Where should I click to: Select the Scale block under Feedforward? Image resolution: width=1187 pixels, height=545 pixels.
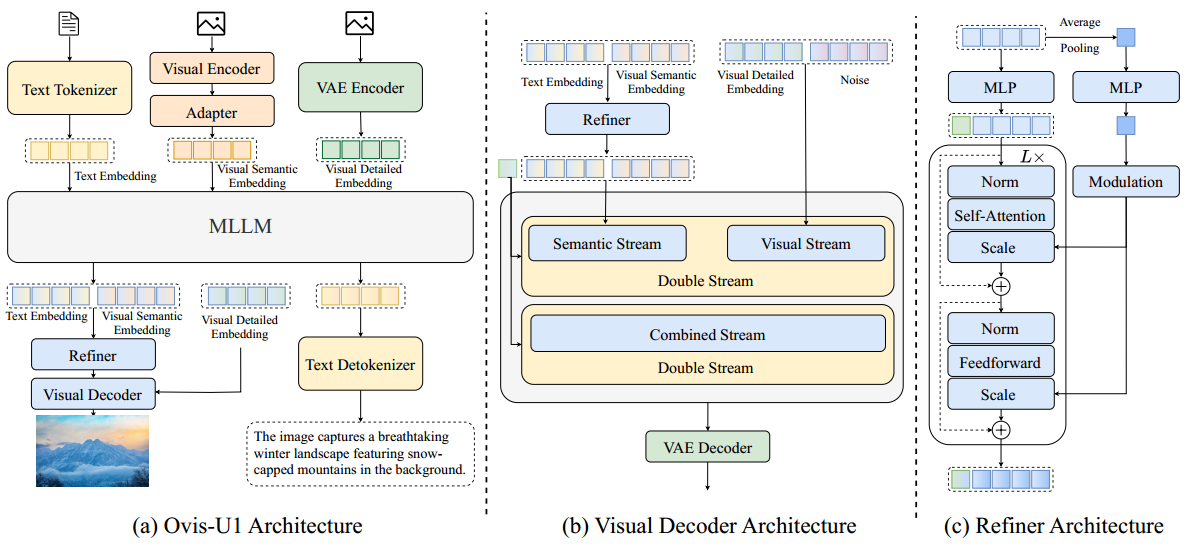click(x=1001, y=394)
